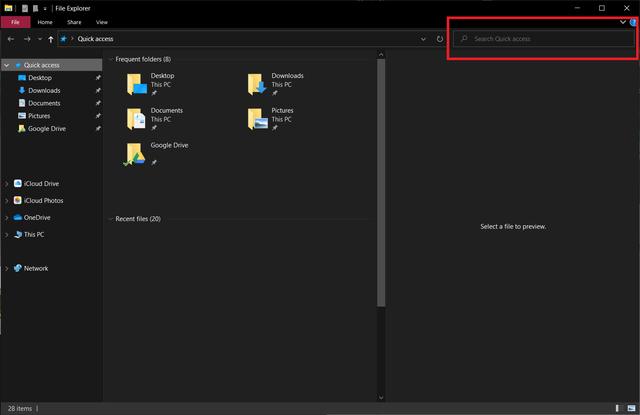Click the pin icon beside sidebar Documents

coord(98,103)
